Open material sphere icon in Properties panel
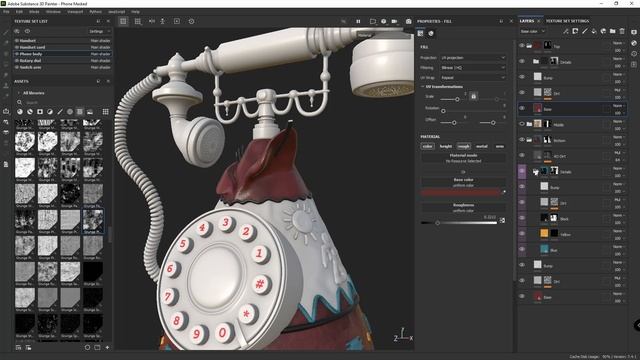Image resolution: width=640 pixels, height=360 pixels. click(x=431, y=33)
